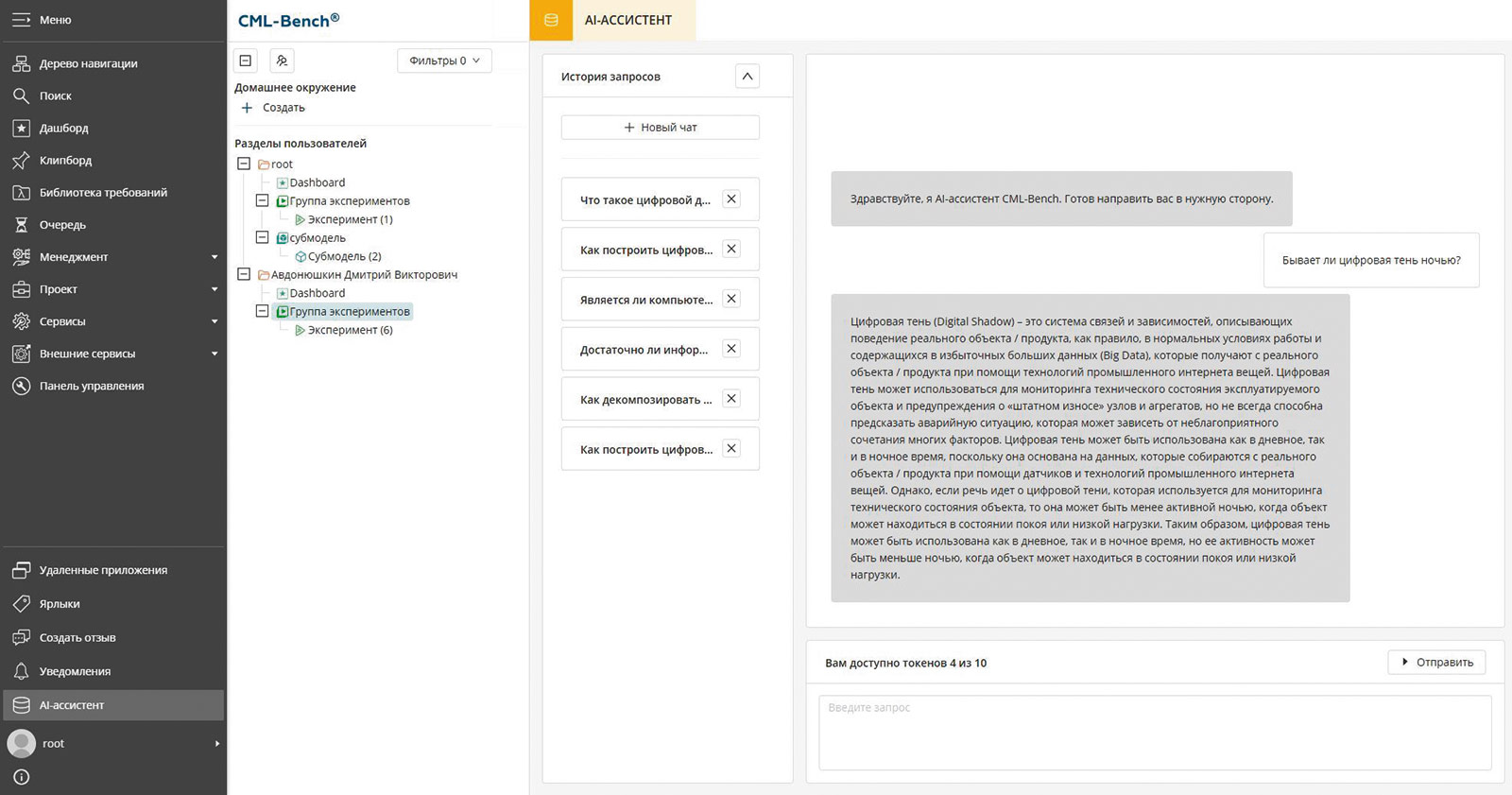Select AI-ассистент in the sidebar
The height and width of the screenshot is (795, 1512).
[113, 705]
